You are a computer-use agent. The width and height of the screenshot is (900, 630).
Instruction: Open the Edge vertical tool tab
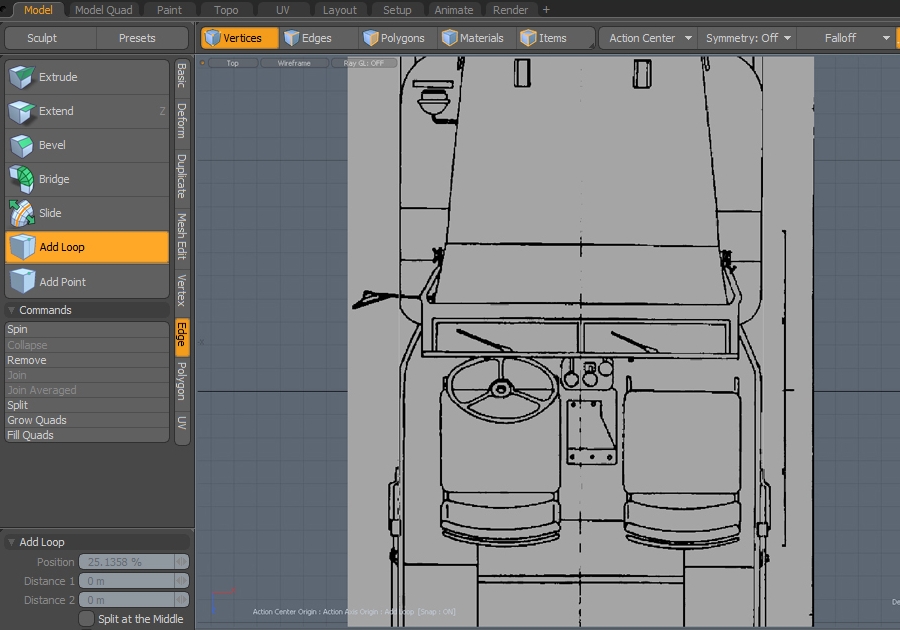[x=182, y=335]
